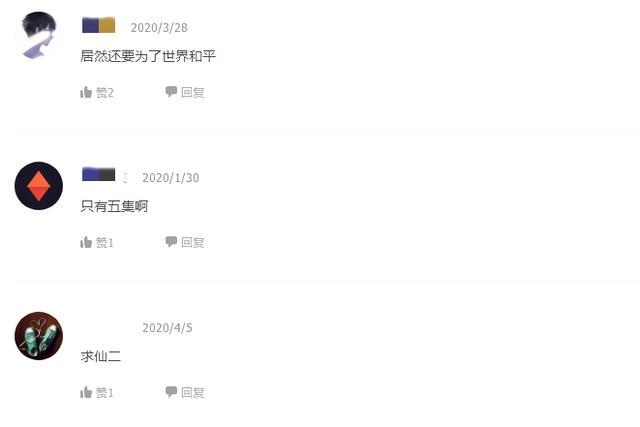Click 回复 on the third comment

click(x=193, y=392)
